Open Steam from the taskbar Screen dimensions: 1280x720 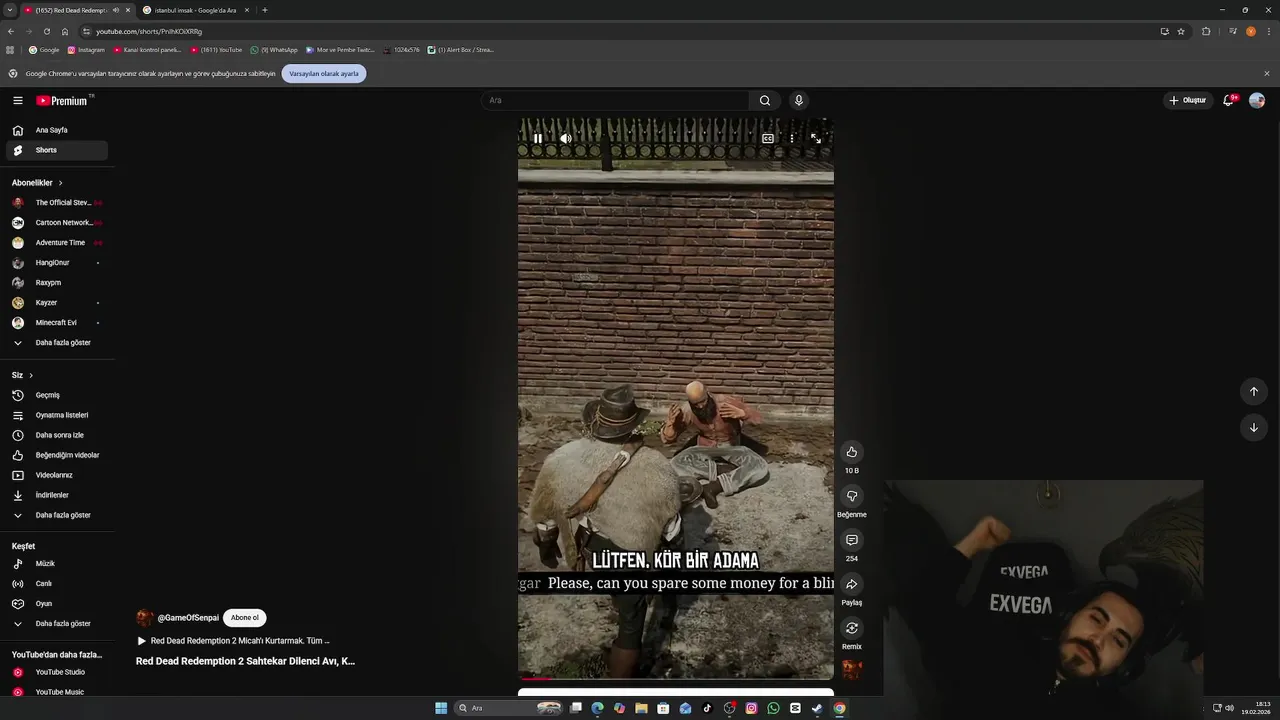pyautogui.click(x=817, y=708)
